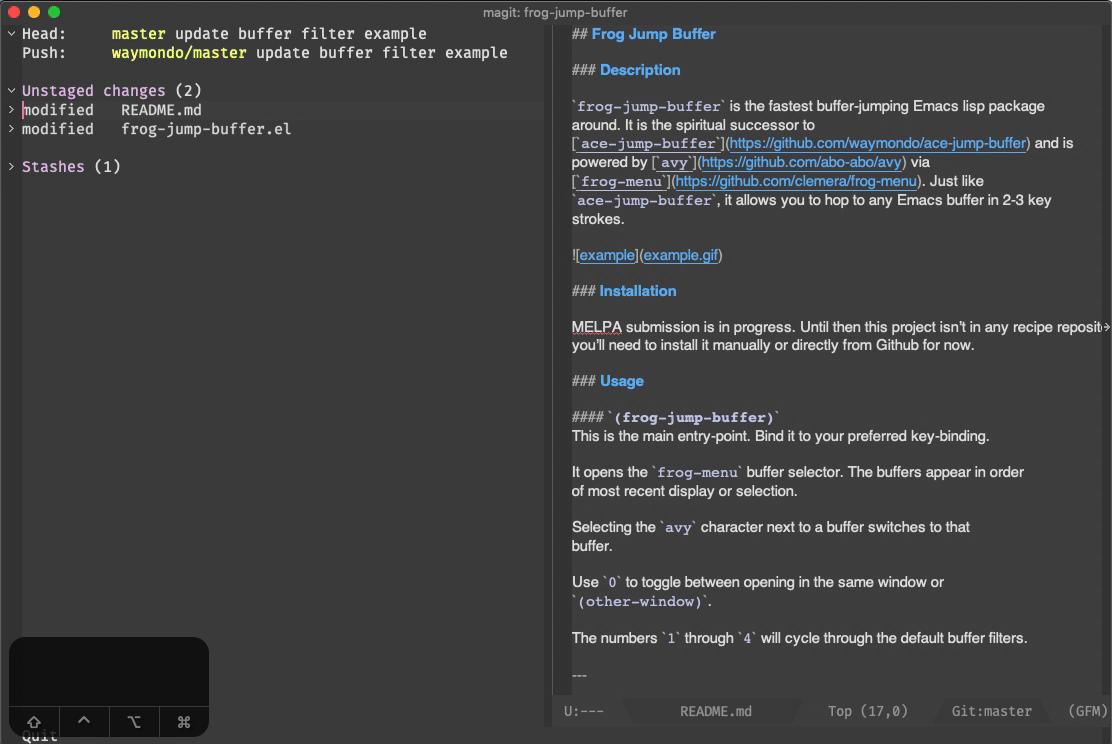Click the yellow minimize window button

(x=33, y=12)
